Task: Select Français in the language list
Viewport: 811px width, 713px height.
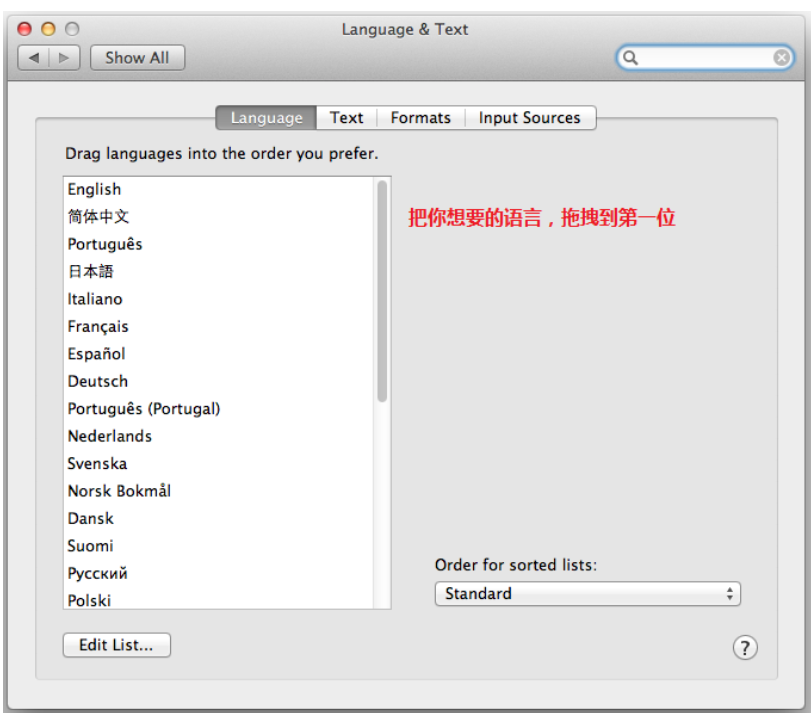Action: [98, 326]
